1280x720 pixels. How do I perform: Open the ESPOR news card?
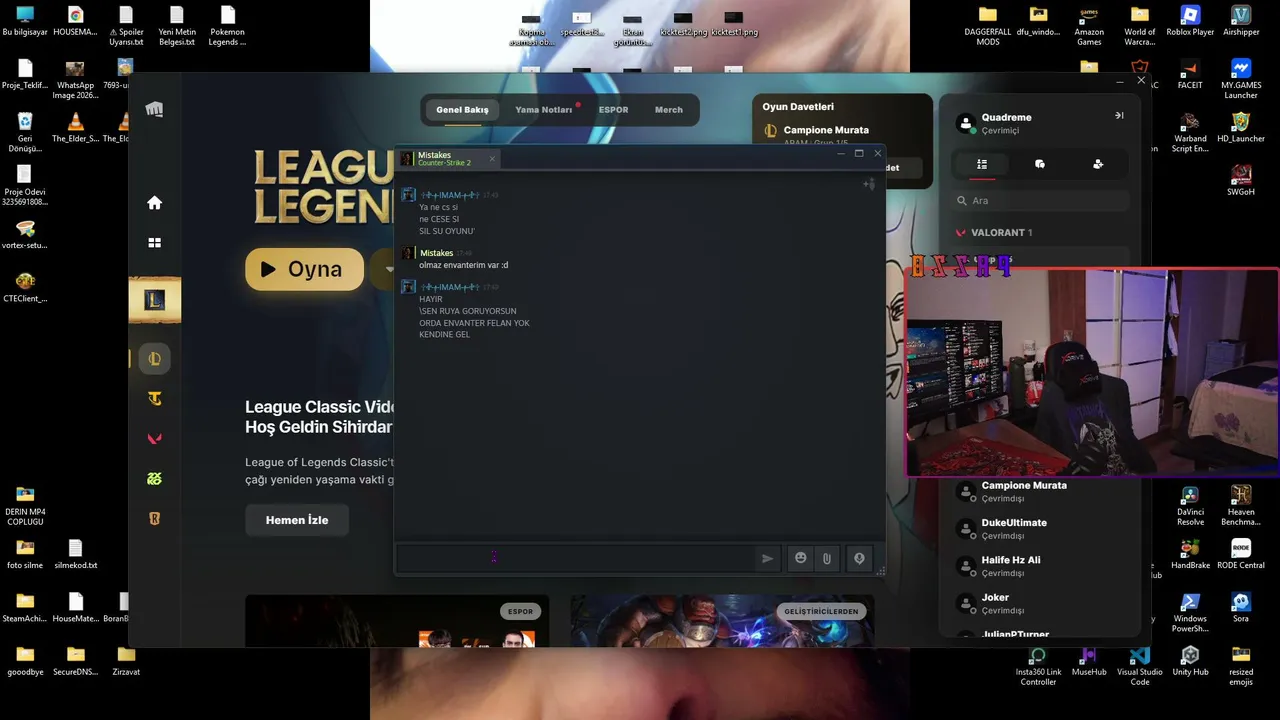coord(397,621)
